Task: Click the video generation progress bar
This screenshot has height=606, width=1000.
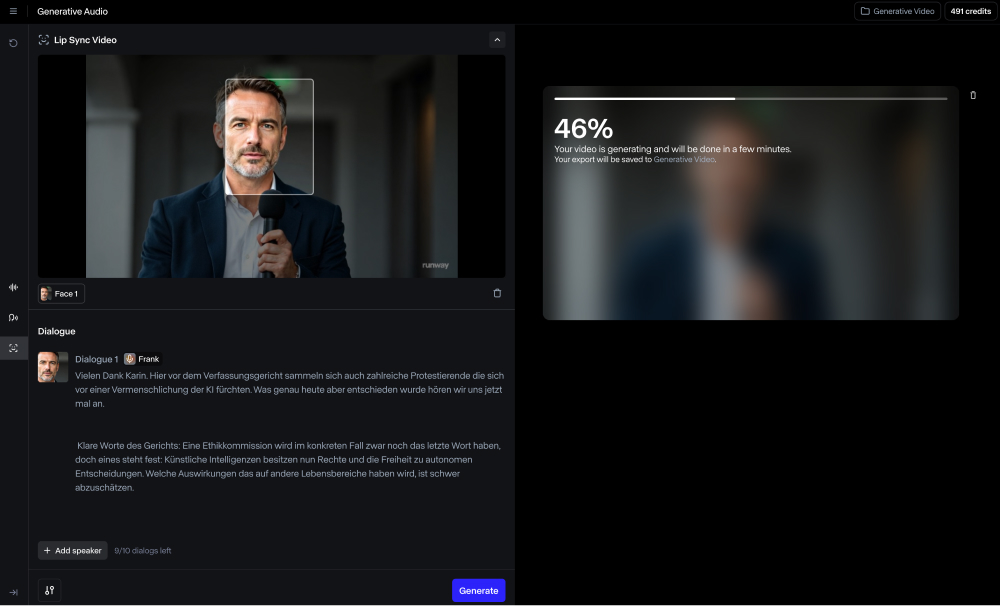Action: (750, 99)
